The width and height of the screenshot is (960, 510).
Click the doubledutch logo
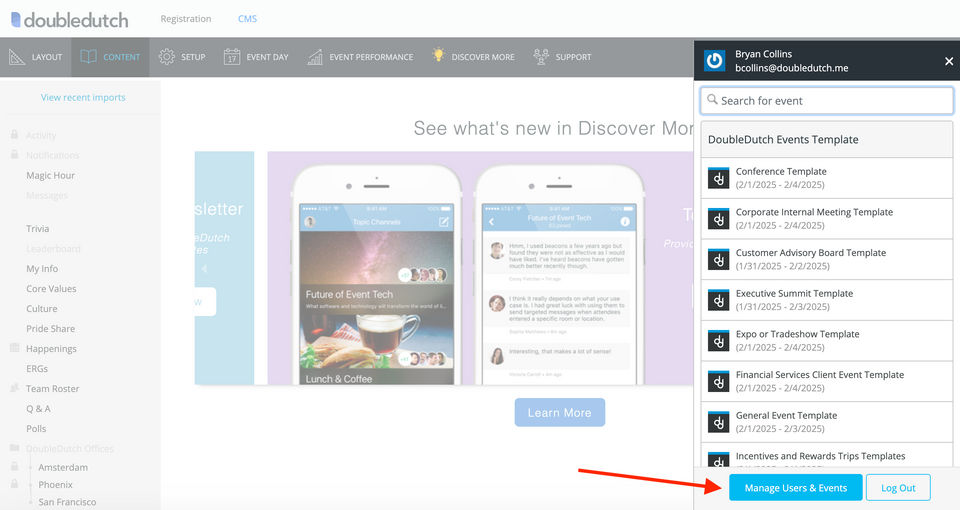70,20
